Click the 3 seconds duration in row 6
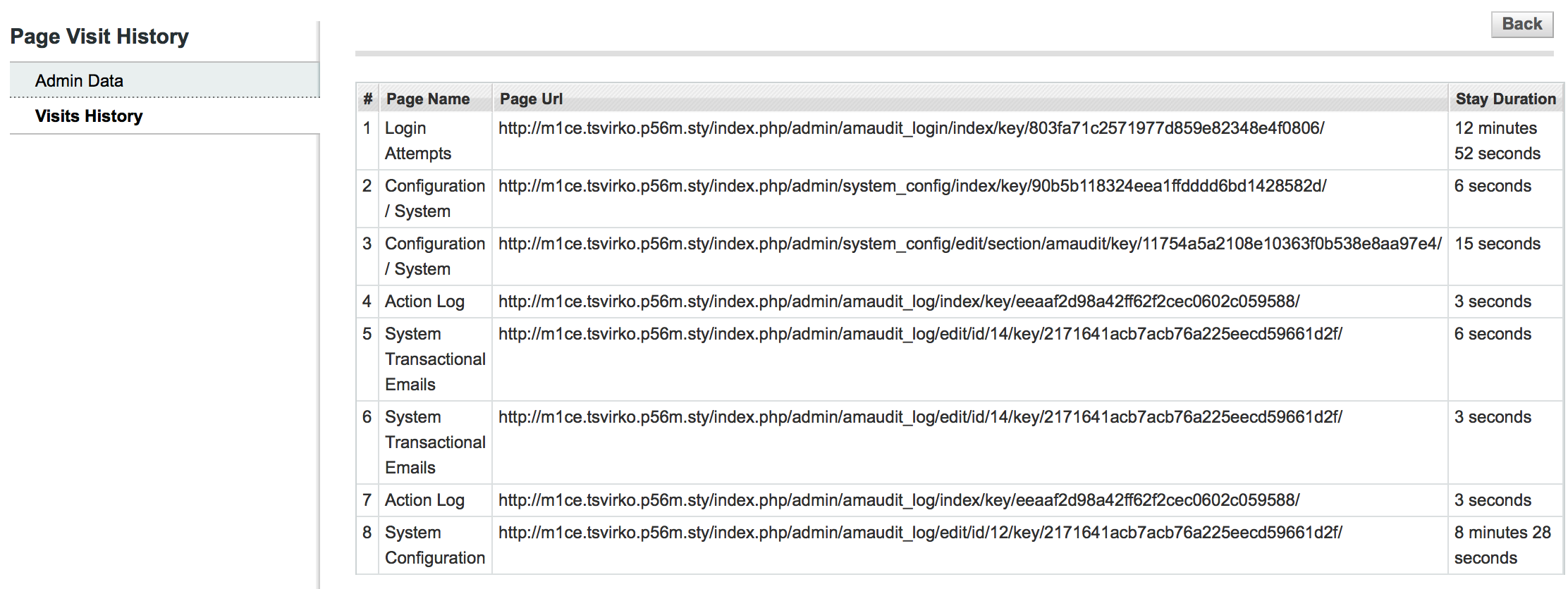This screenshot has width=1568, height=589. (x=1493, y=417)
